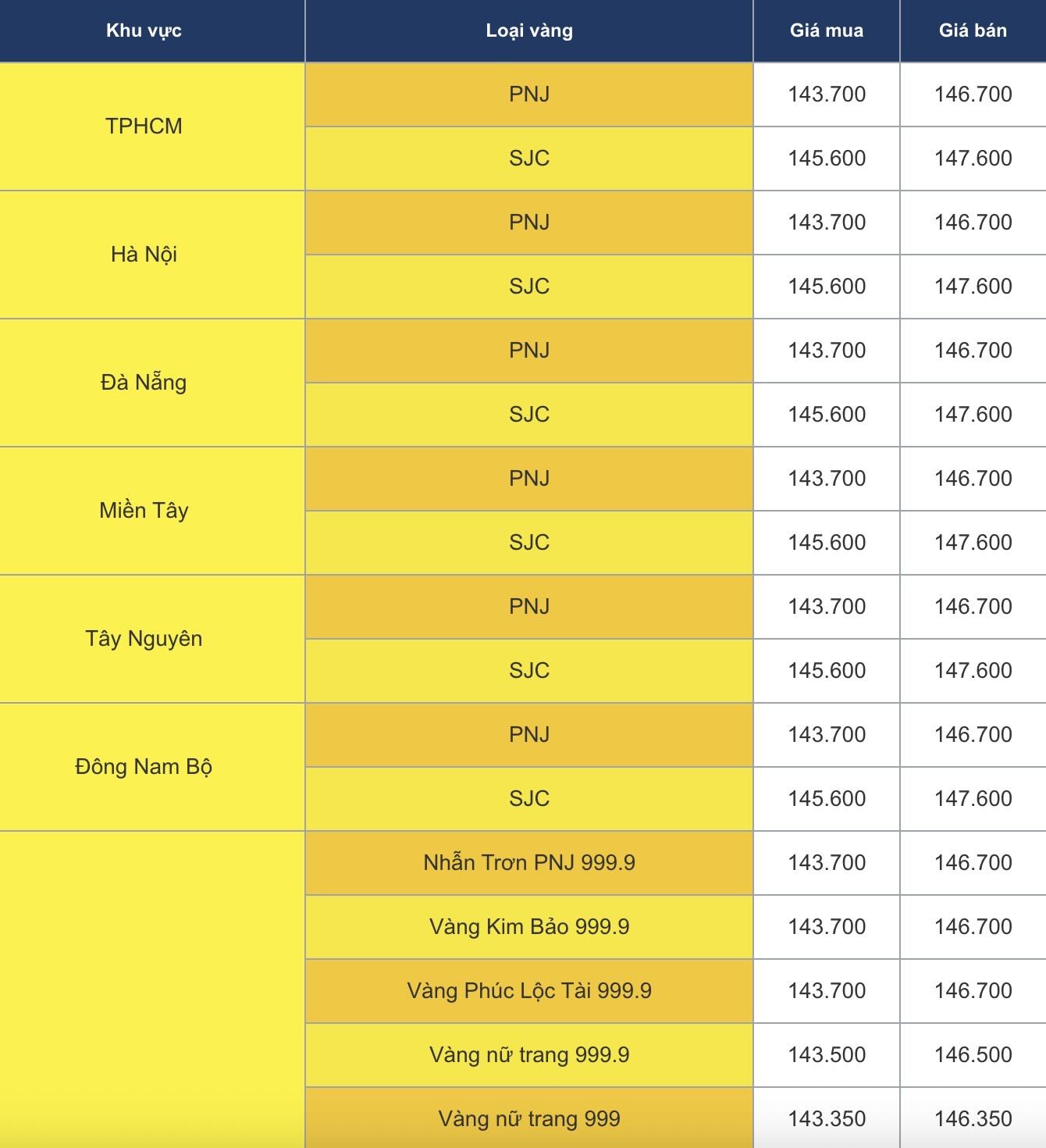
Task: Click the Vàng Kim Bảo 999.9 cell
Action: [528, 926]
